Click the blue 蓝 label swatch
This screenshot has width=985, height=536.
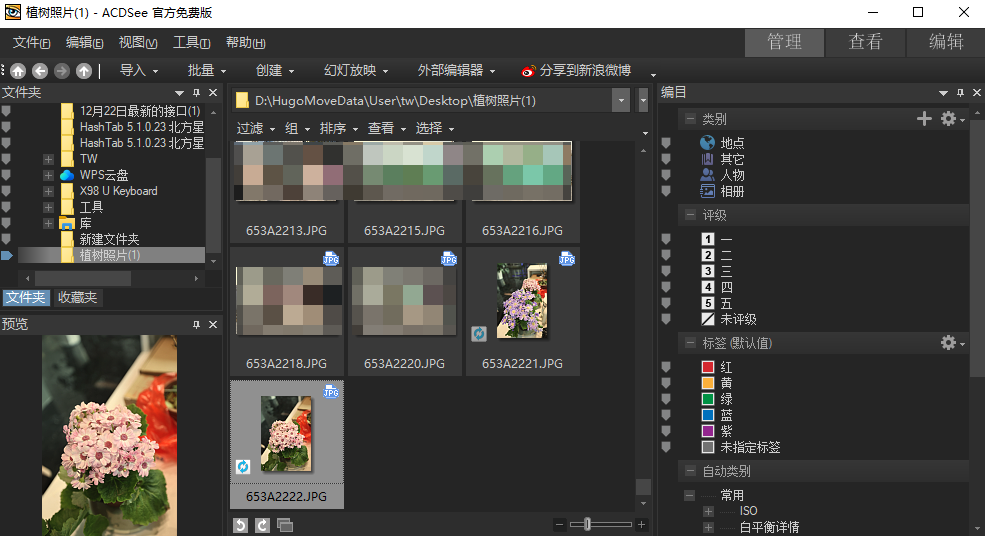[x=708, y=415]
